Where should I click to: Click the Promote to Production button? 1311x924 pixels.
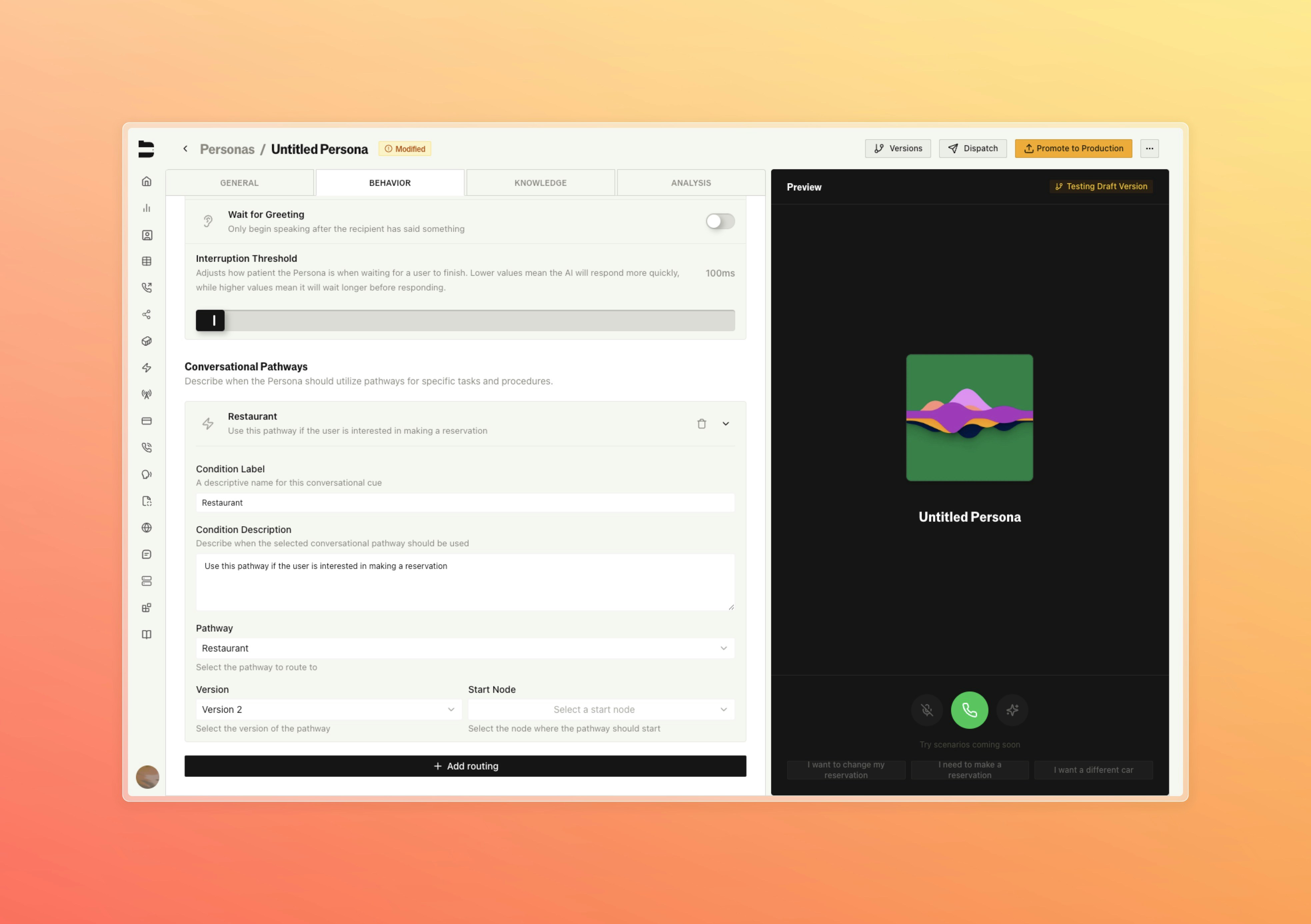coord(1073,148)
